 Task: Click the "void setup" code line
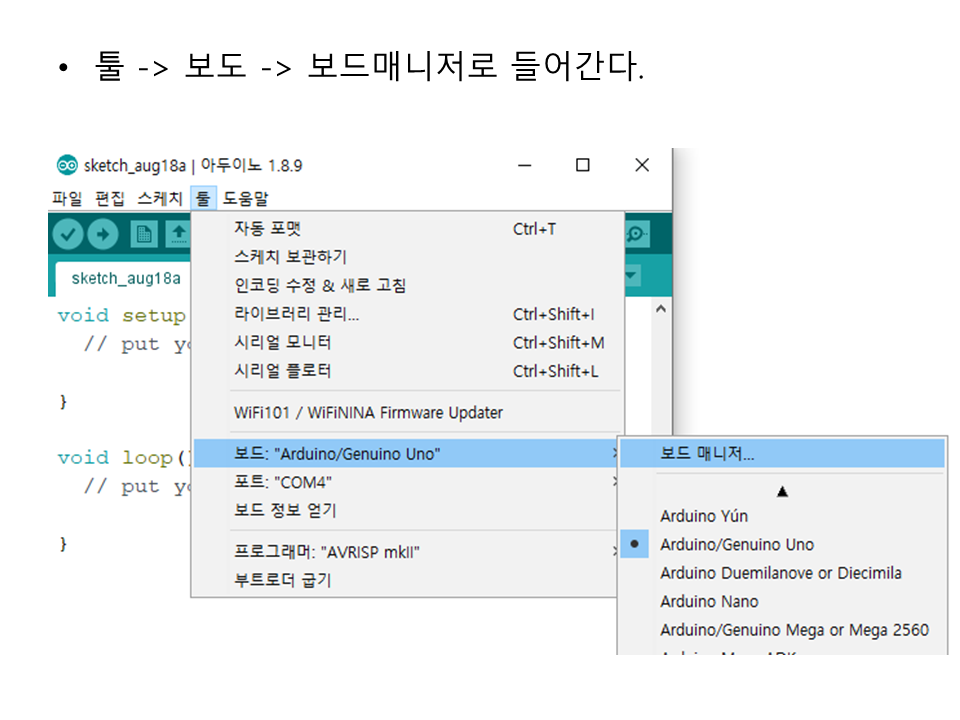(x=121, y=315)
